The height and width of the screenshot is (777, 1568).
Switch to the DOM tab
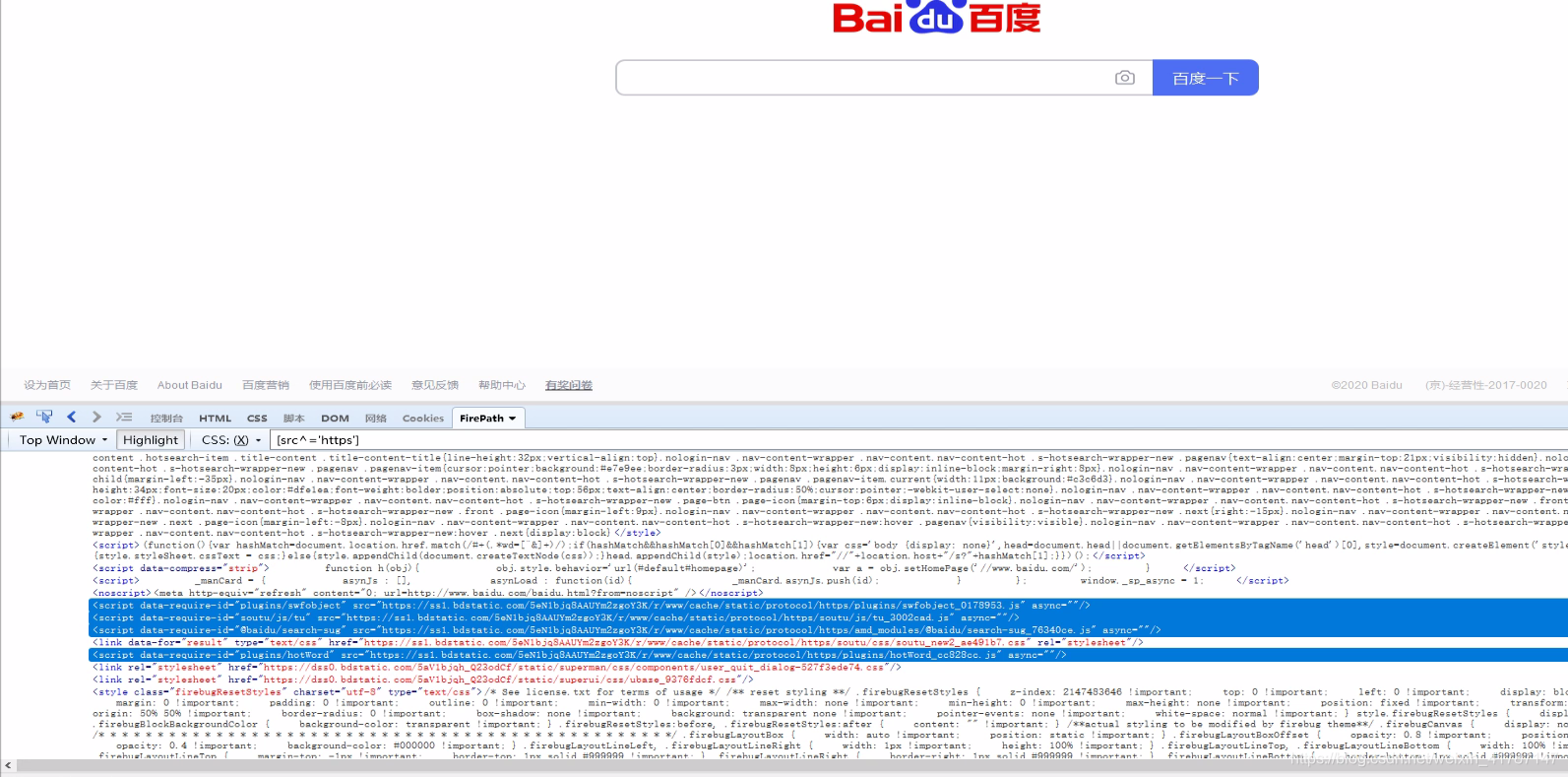click(335, 419)
